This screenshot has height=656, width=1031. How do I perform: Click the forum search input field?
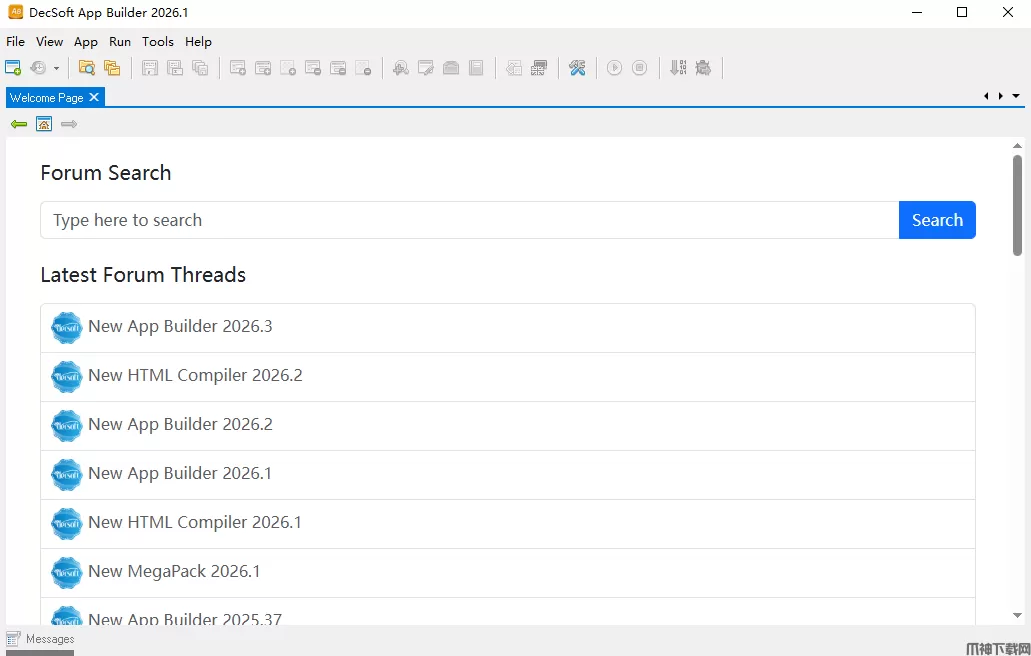click(469, 220)
